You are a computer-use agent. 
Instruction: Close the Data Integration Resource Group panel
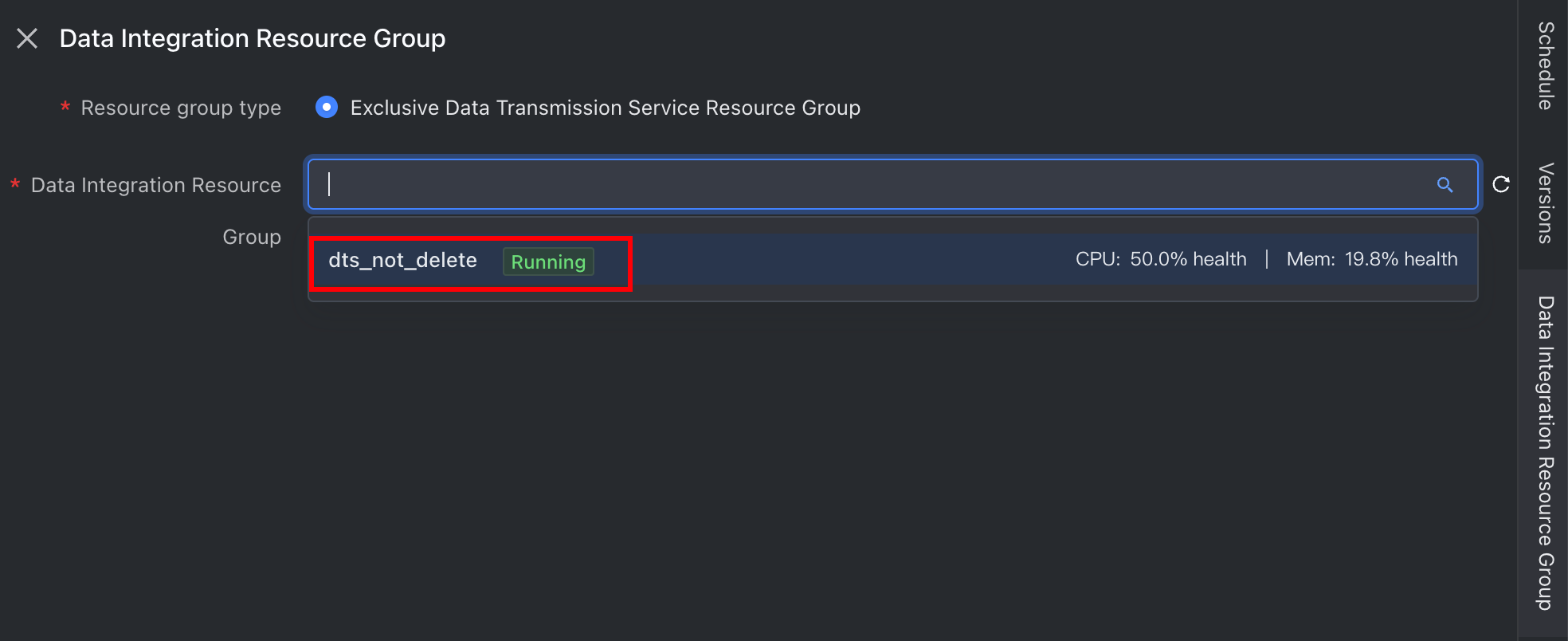27,38
